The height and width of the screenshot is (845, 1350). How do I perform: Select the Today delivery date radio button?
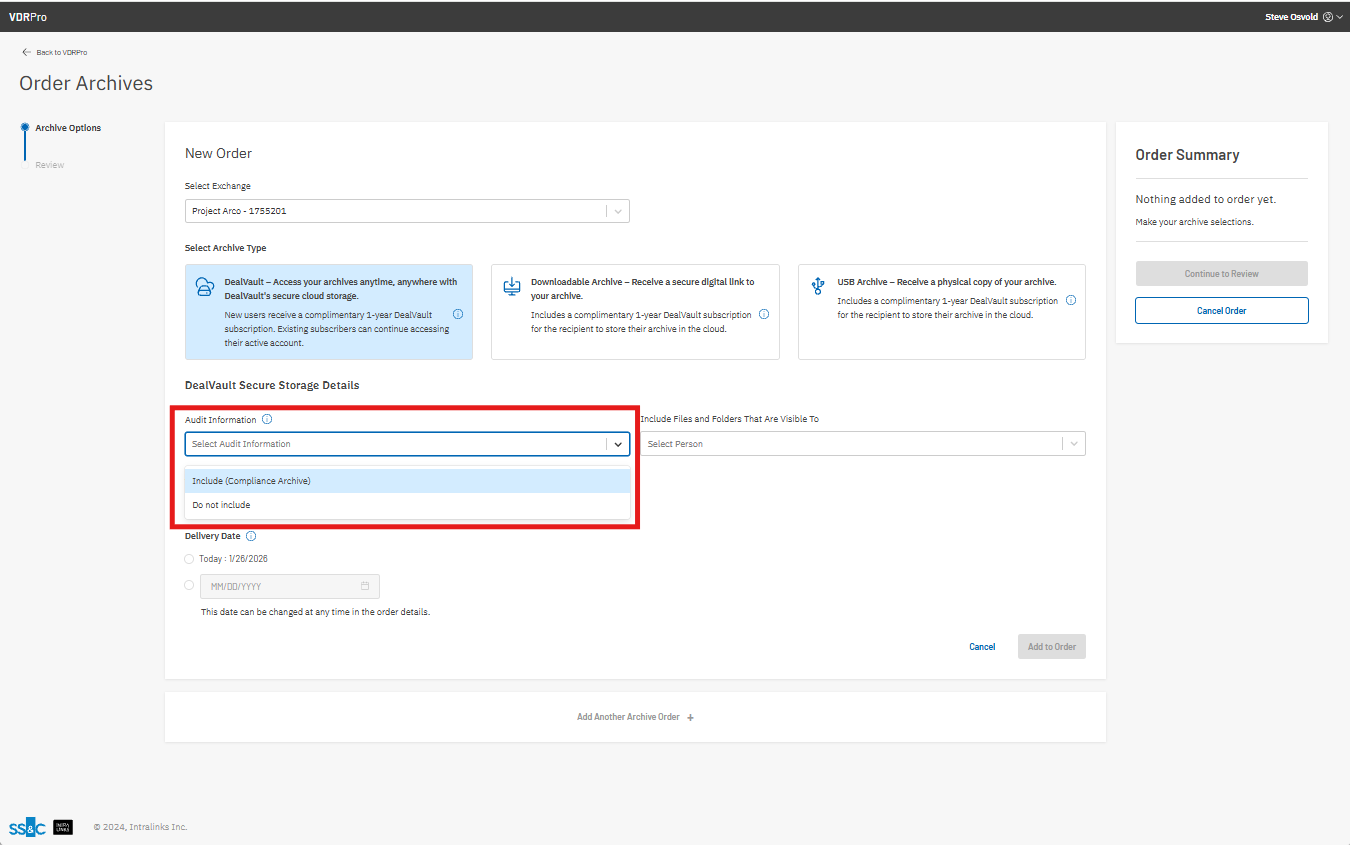[x=190, y=559]
